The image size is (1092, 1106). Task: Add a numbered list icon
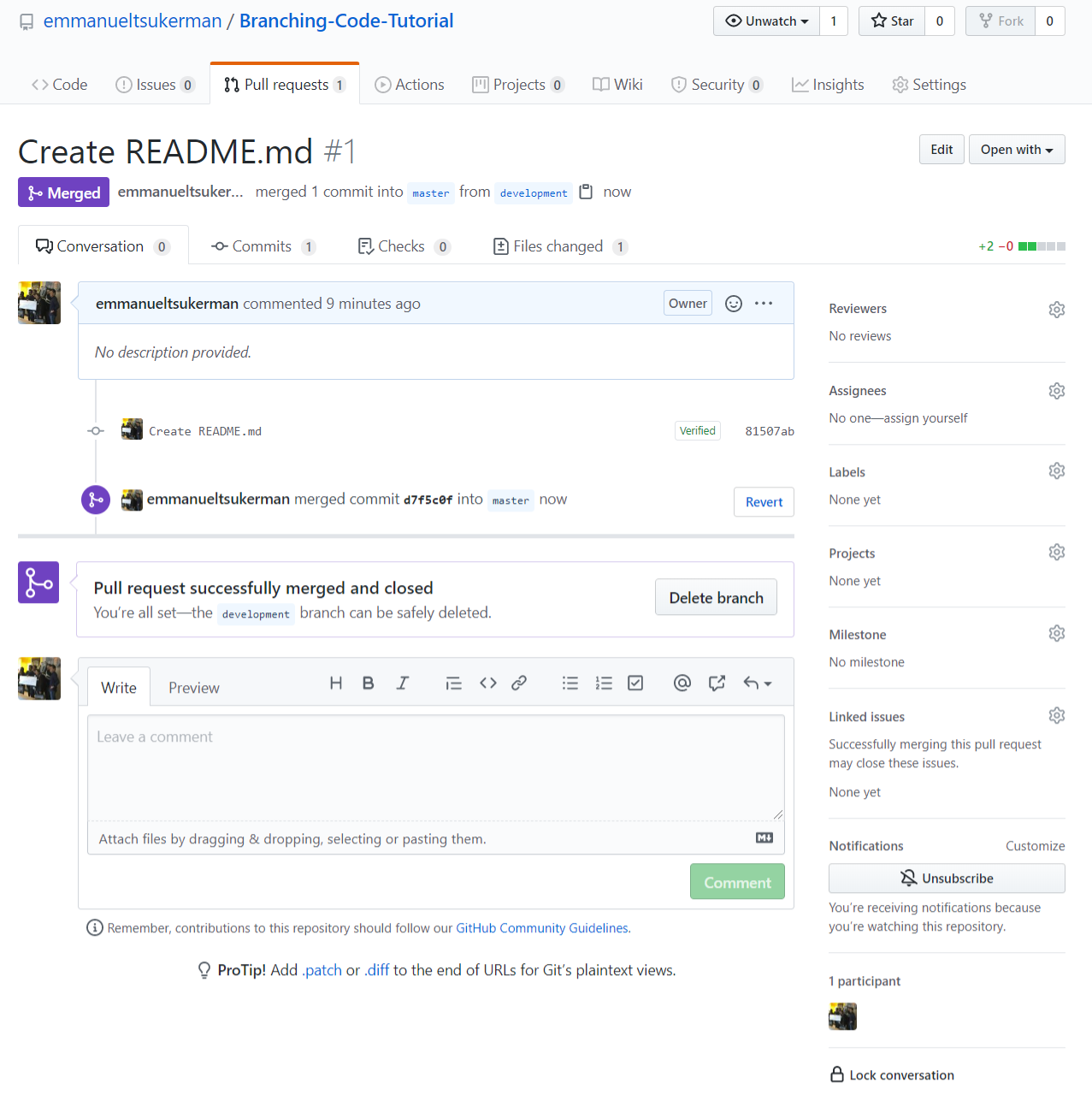tap(604, 683)
